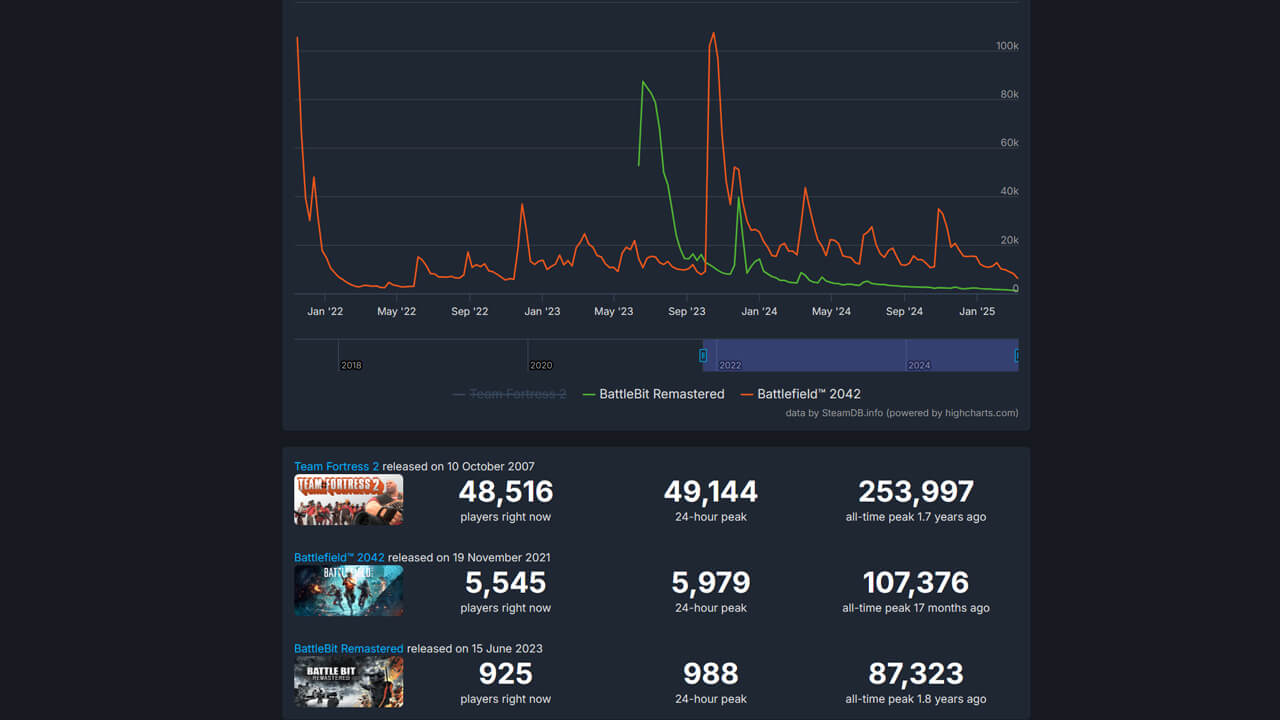
Task: Click the 80k y-axis label
Action: [1010, 94]
